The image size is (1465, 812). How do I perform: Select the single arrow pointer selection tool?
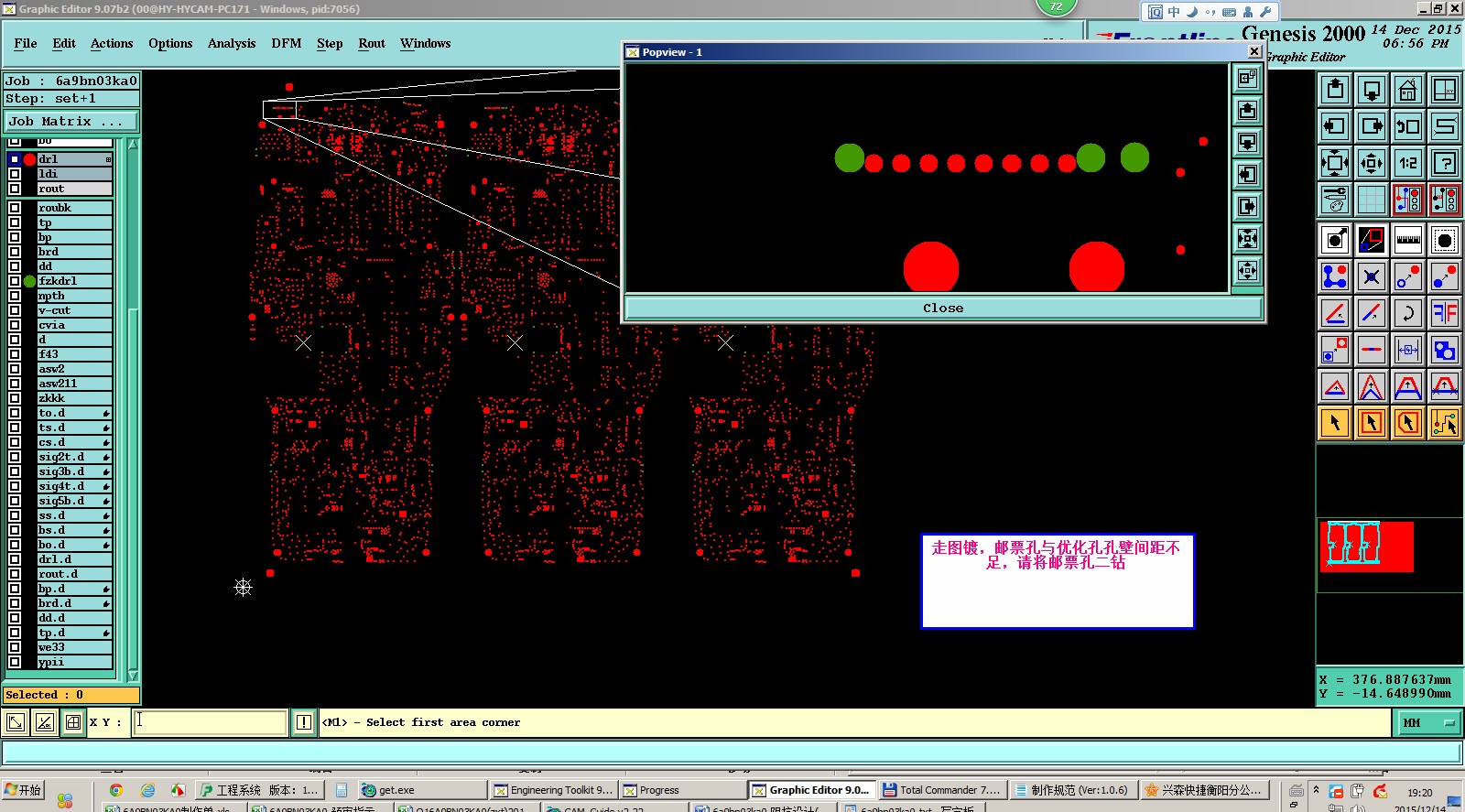pyautogui.click(x=1335, y=423)
